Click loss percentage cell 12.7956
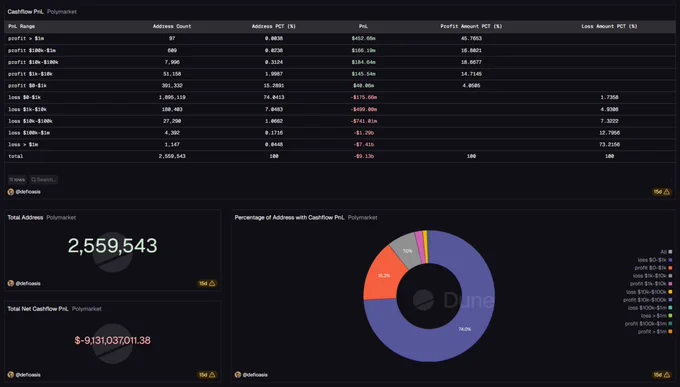 (610, 133)
